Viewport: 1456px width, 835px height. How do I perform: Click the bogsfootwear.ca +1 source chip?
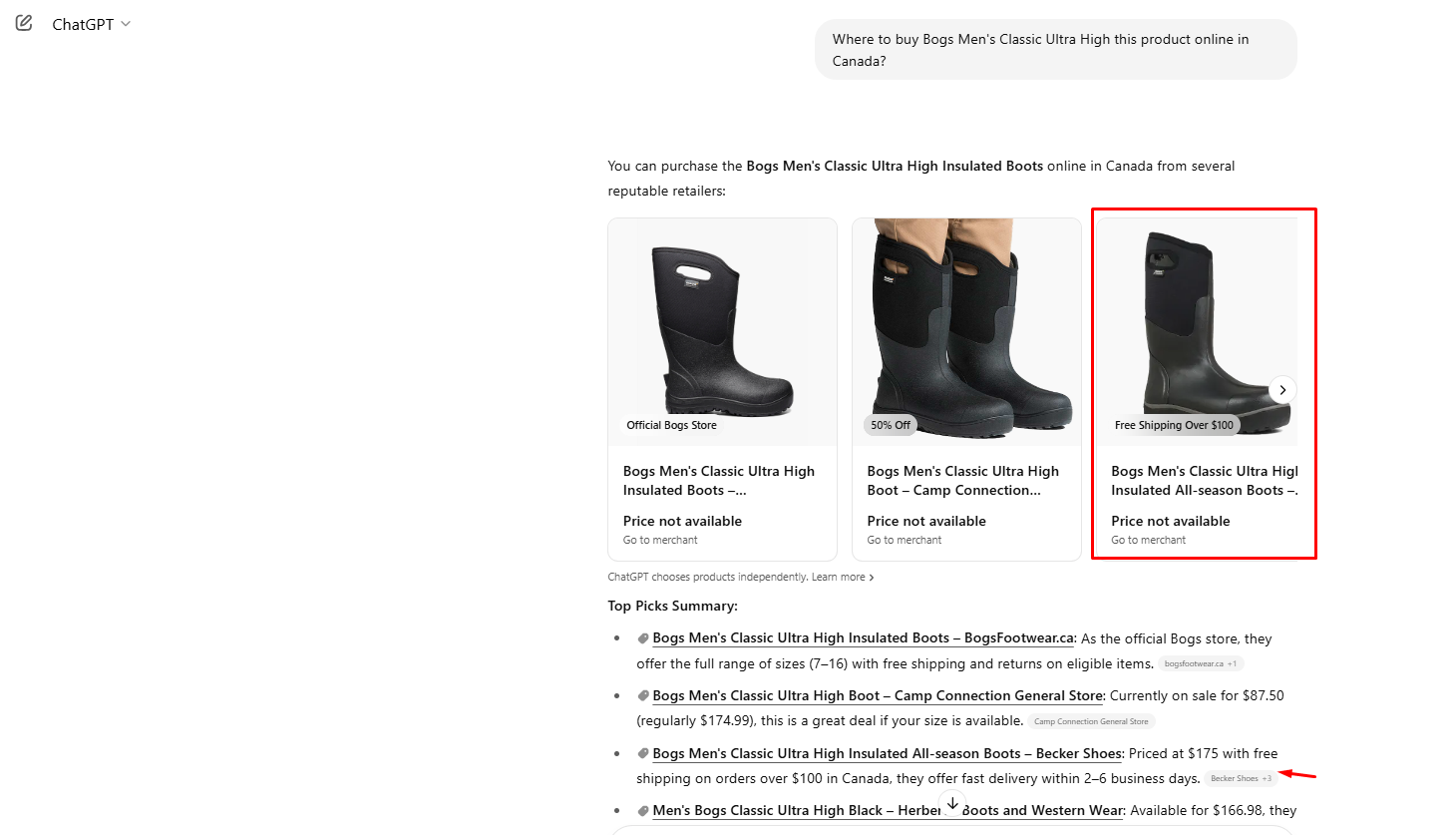pos(1201,664)
